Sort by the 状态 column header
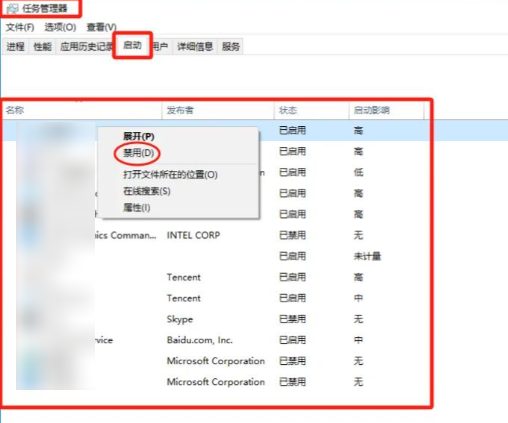The image size is (508, 423). 312,110
